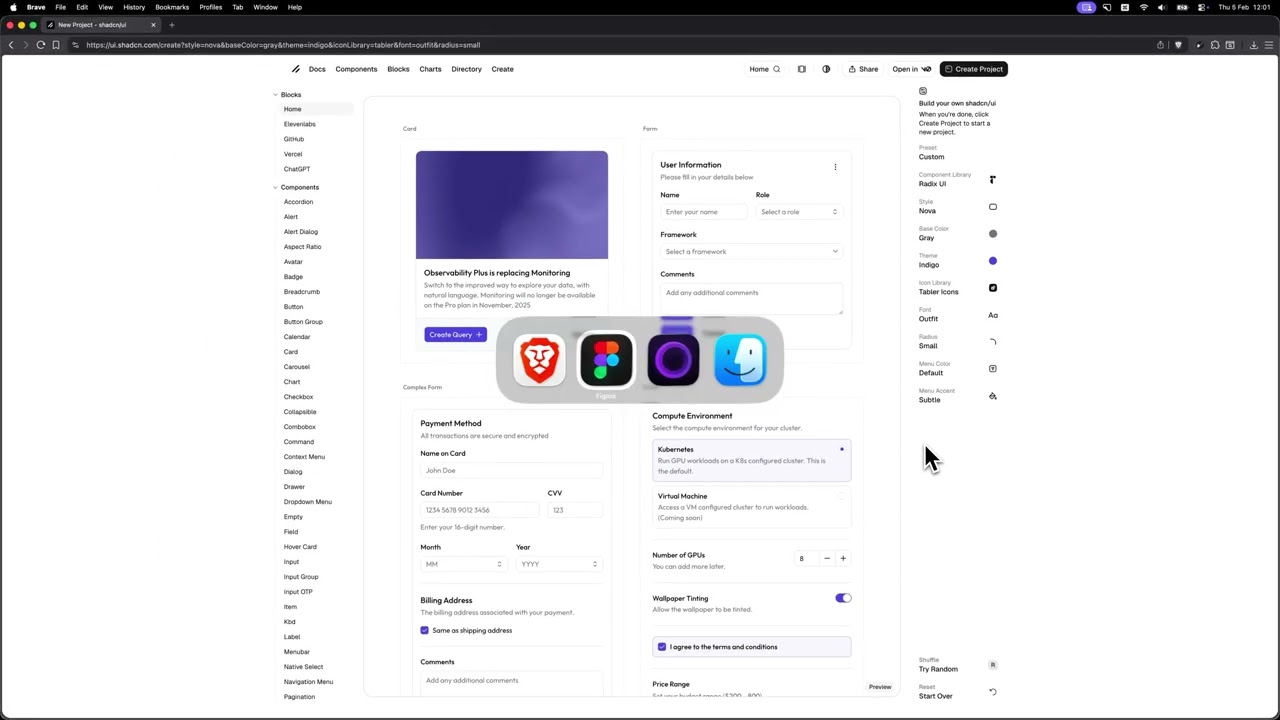The width and height of the screenshot is (1280, 720).
Task: Open the Tabler Icons library picker
Action: point(993,288)
